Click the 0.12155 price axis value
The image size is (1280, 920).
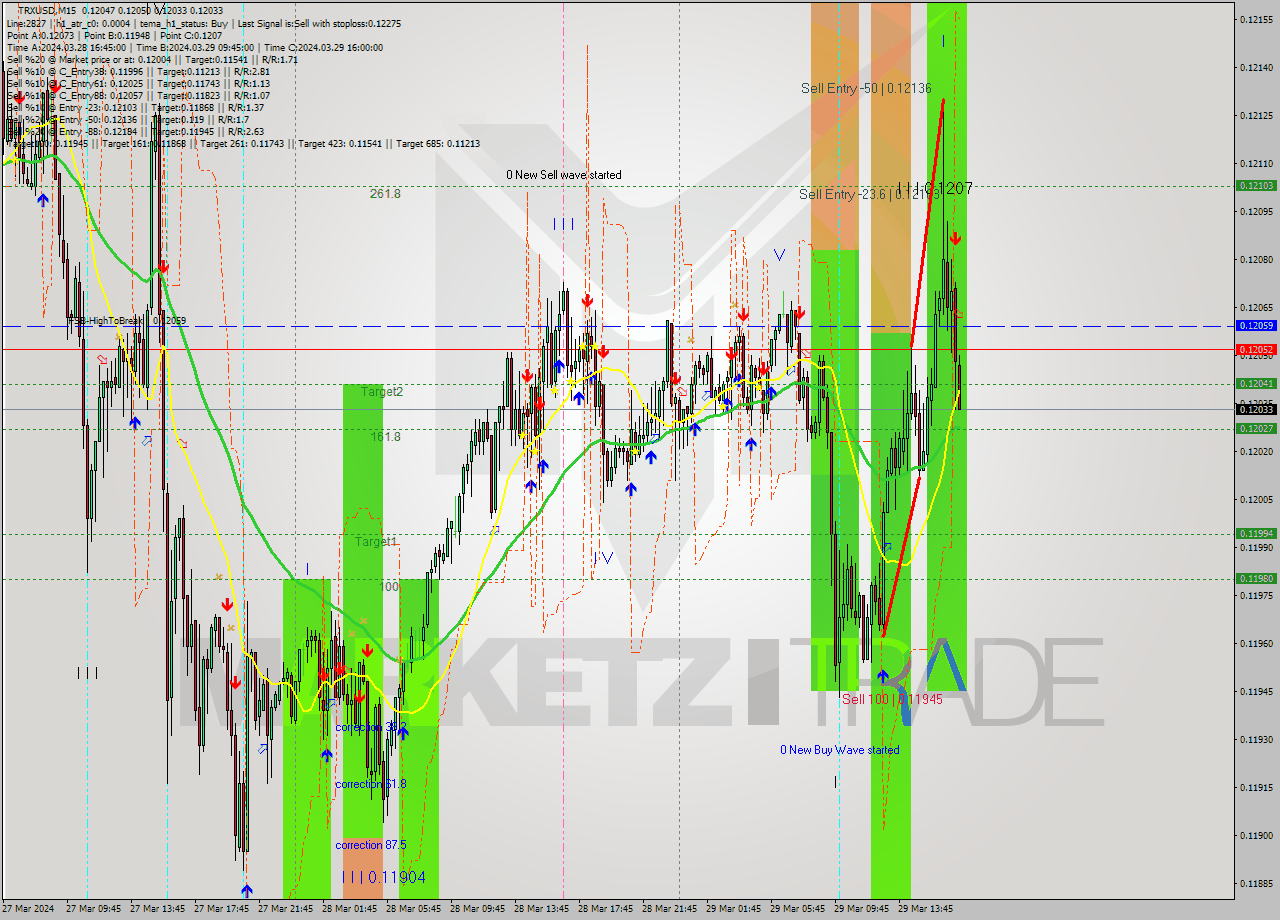(x=1256, y=20)
